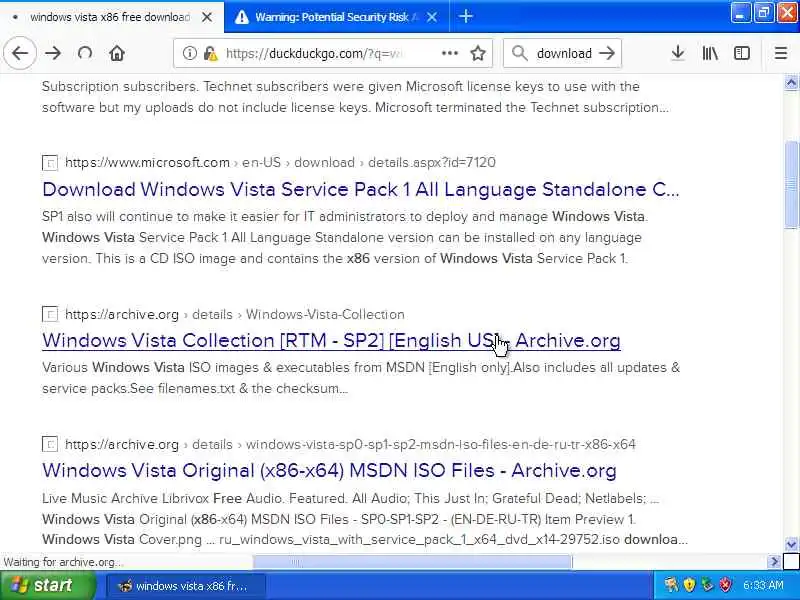Click the first system tray icon
The width and height of the screenshot is (800, 600).
click(x=671, y=585)
